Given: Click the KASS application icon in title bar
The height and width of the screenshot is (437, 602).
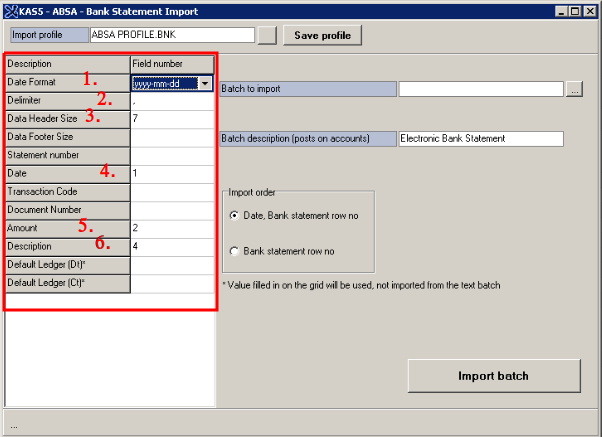Looking at the screenshot, I should coord(11,12).
